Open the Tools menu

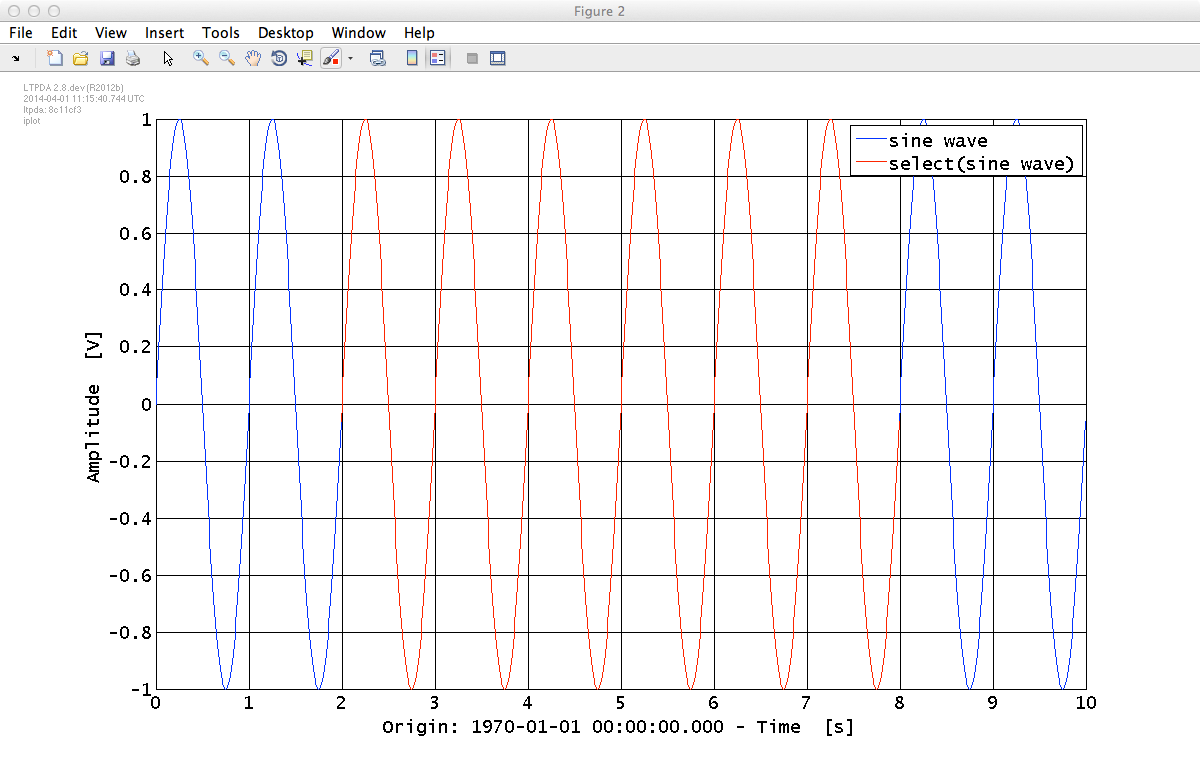pyautogui.click(x=221, y=33)
